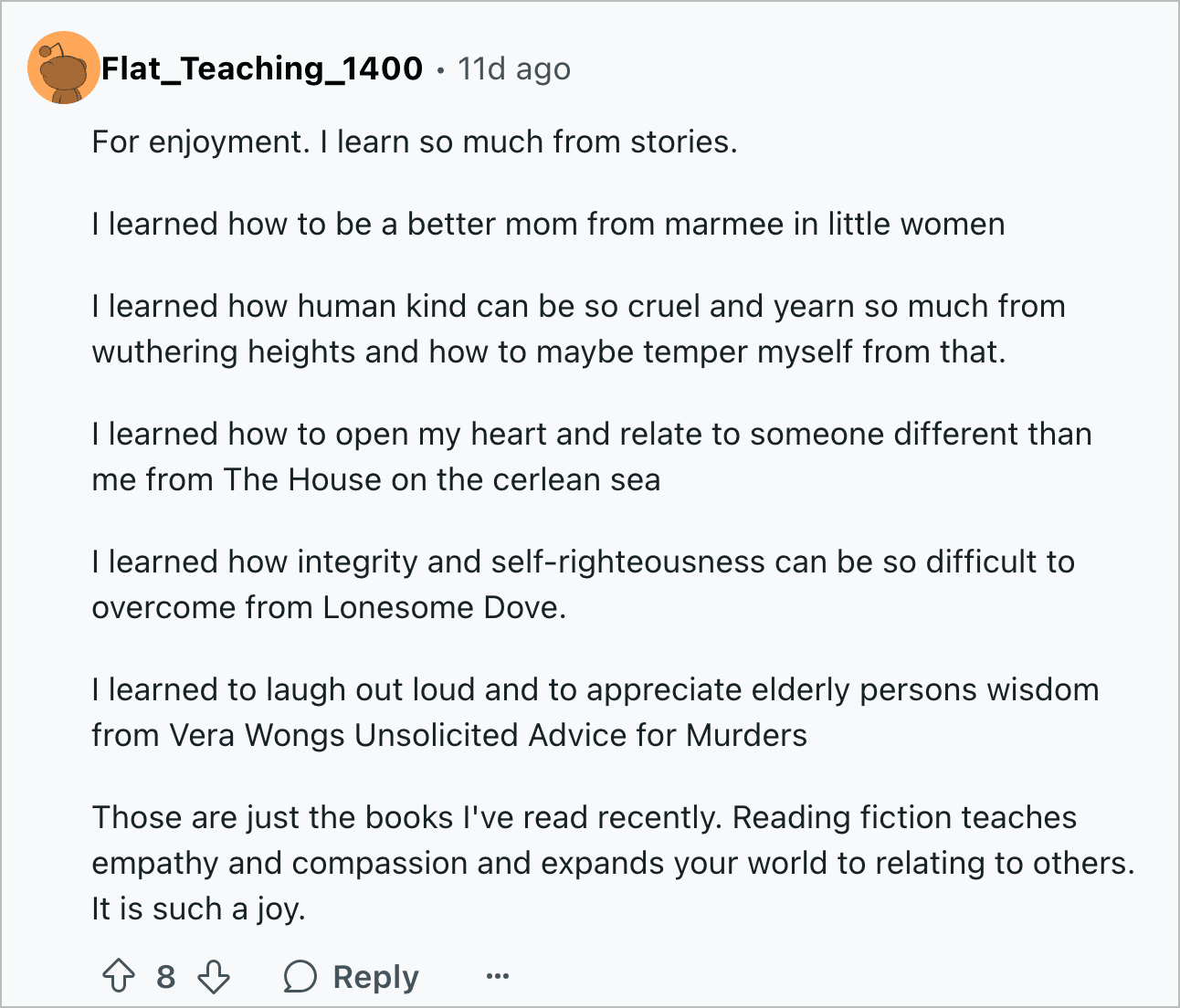Click "Vera Wongs Unsolicited Advice for Murders" text

(489, 735)
